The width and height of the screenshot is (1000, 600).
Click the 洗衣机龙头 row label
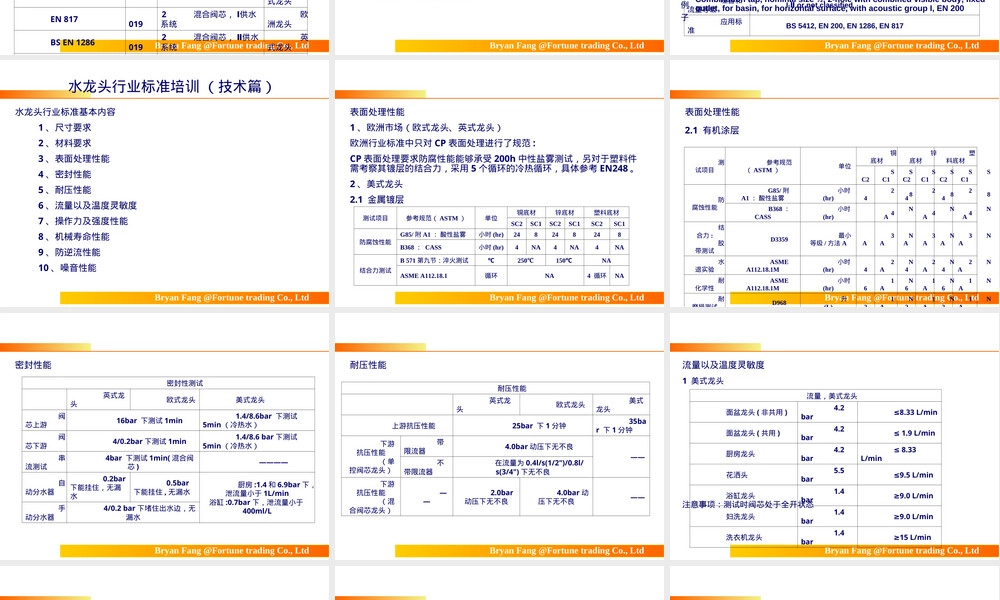744,538
